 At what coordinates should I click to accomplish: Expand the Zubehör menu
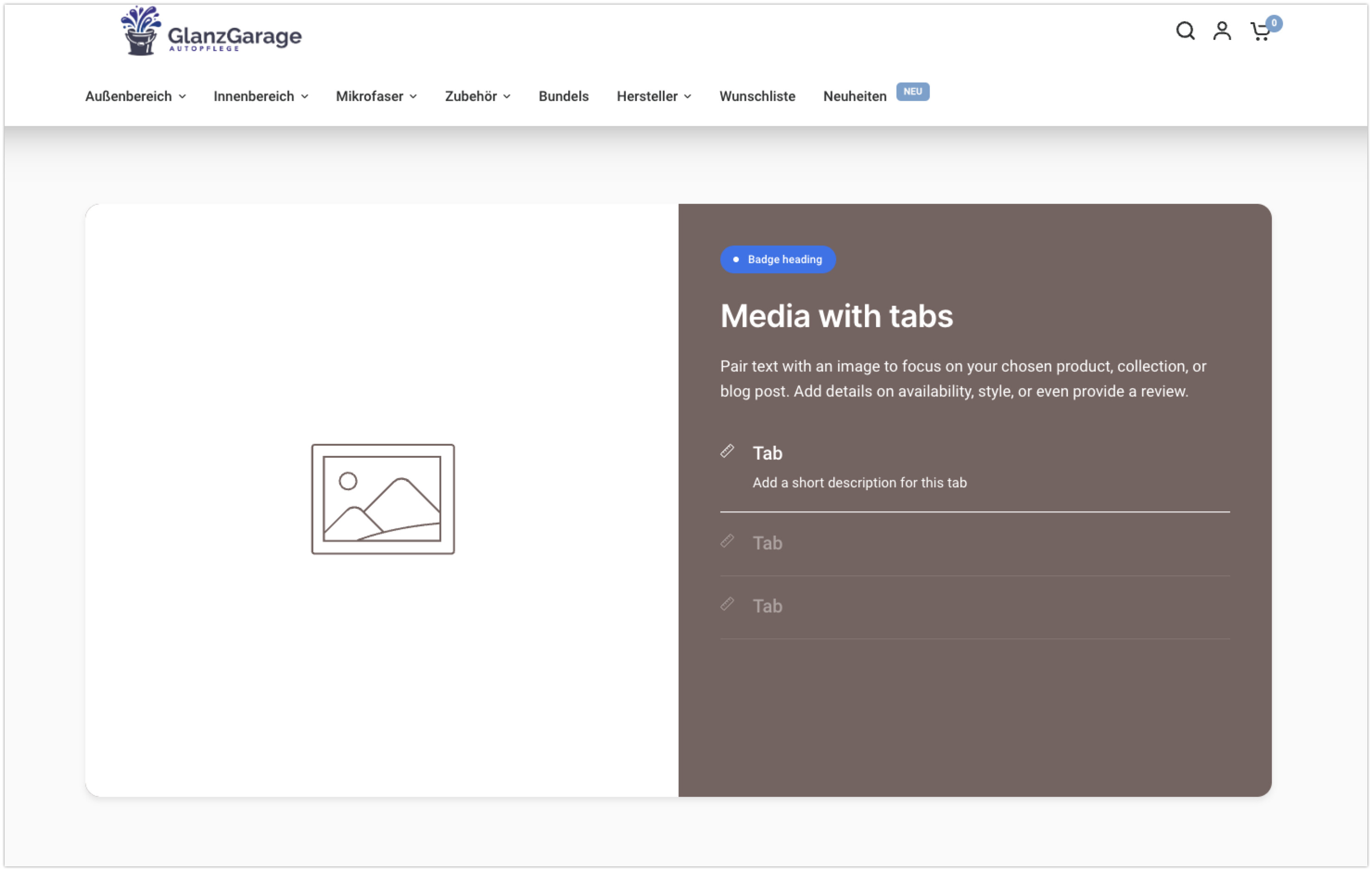coord(477,96)
